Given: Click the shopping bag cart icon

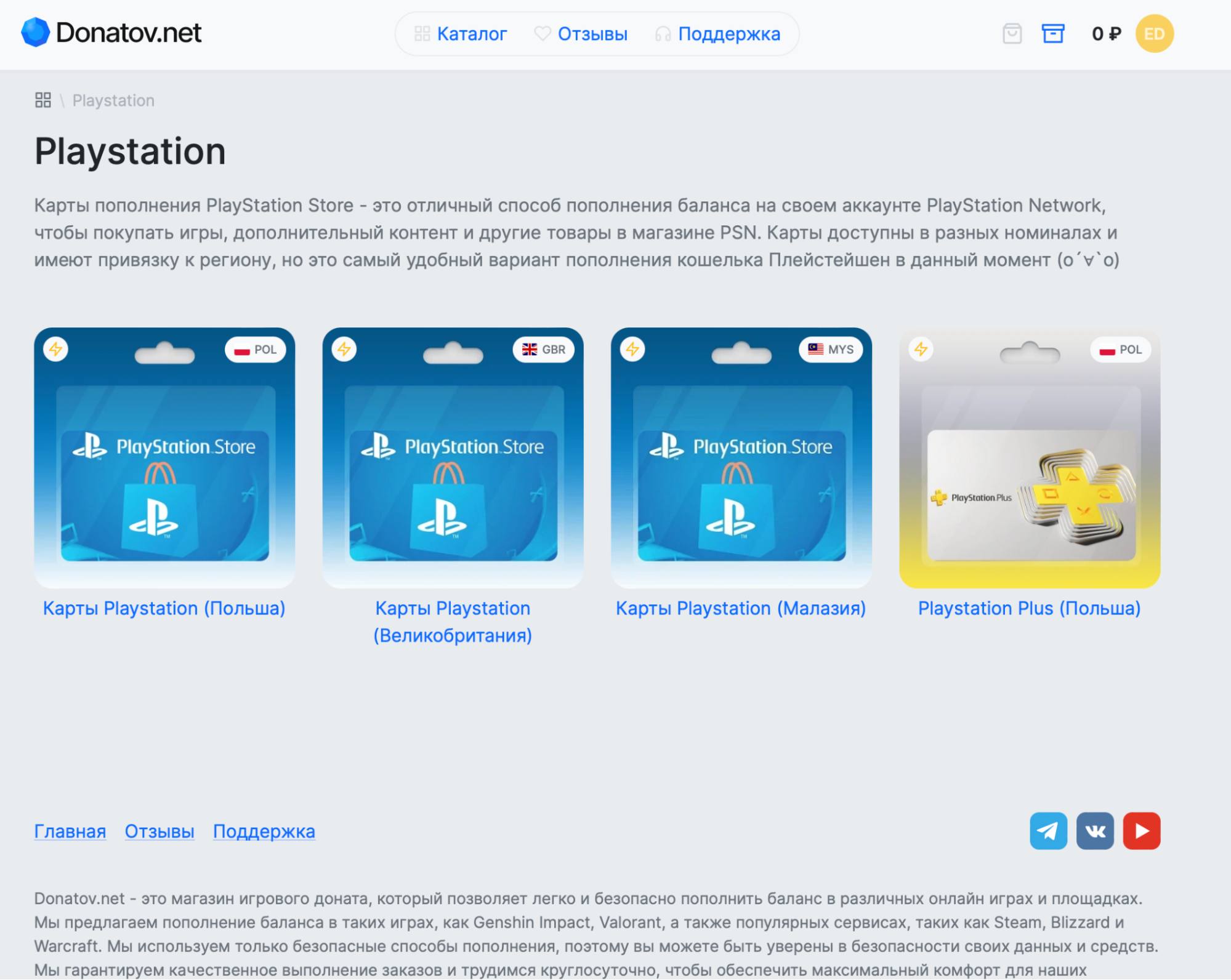Looking at the screenshot, I should [1012, 33].
